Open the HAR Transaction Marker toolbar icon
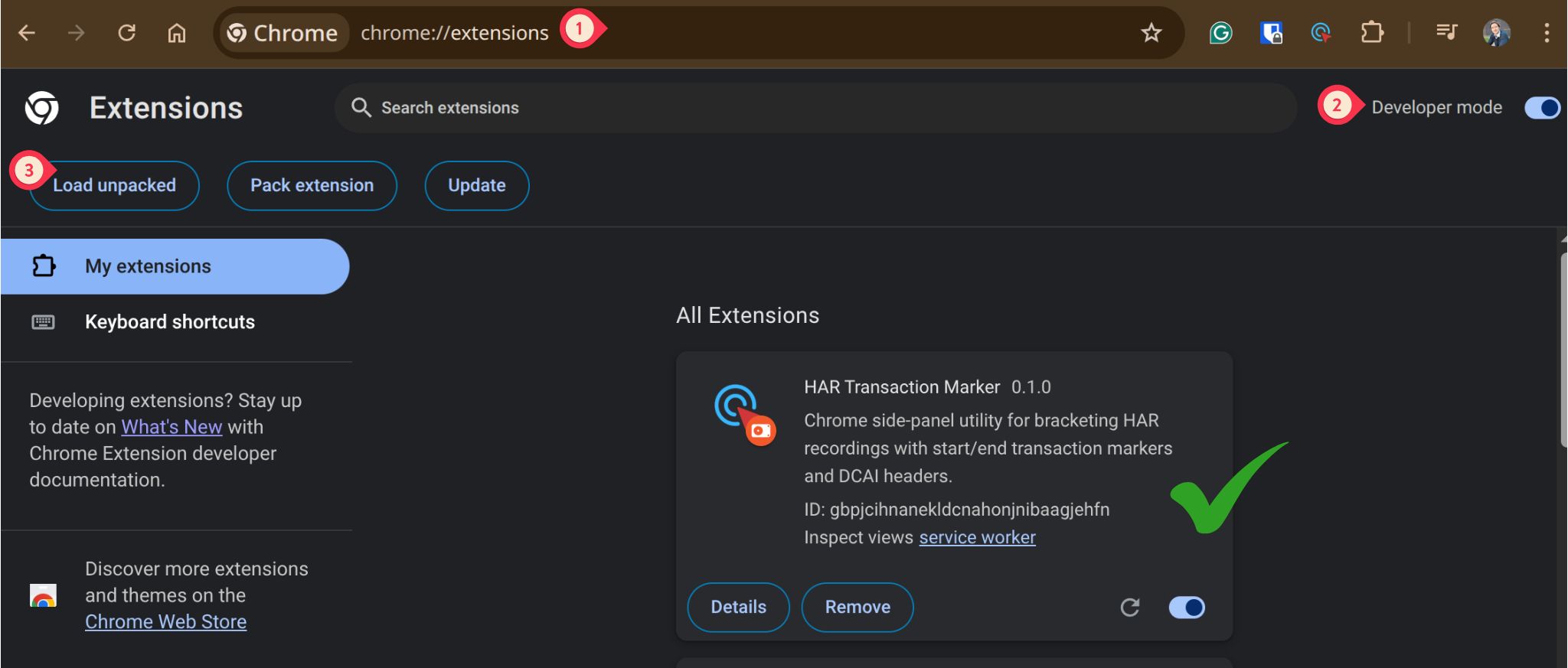The height and width of the screenshot is (668, 1568). tap(1321, 33)
